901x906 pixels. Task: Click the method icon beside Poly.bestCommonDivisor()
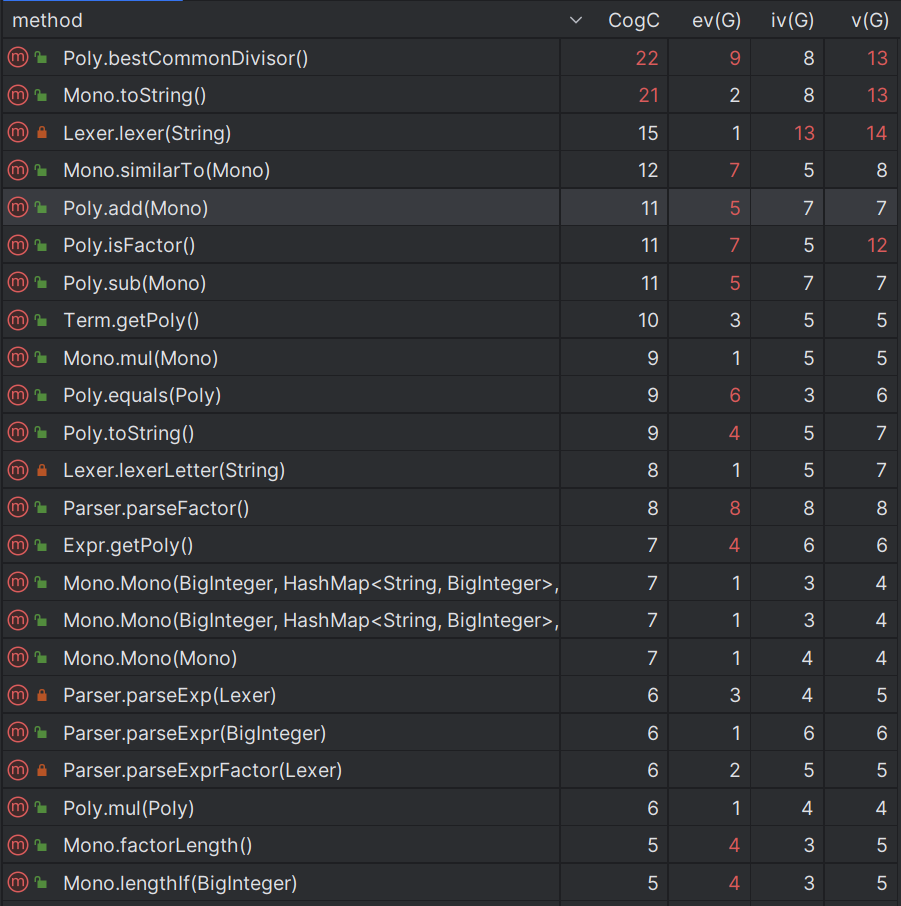click(17, 58)
